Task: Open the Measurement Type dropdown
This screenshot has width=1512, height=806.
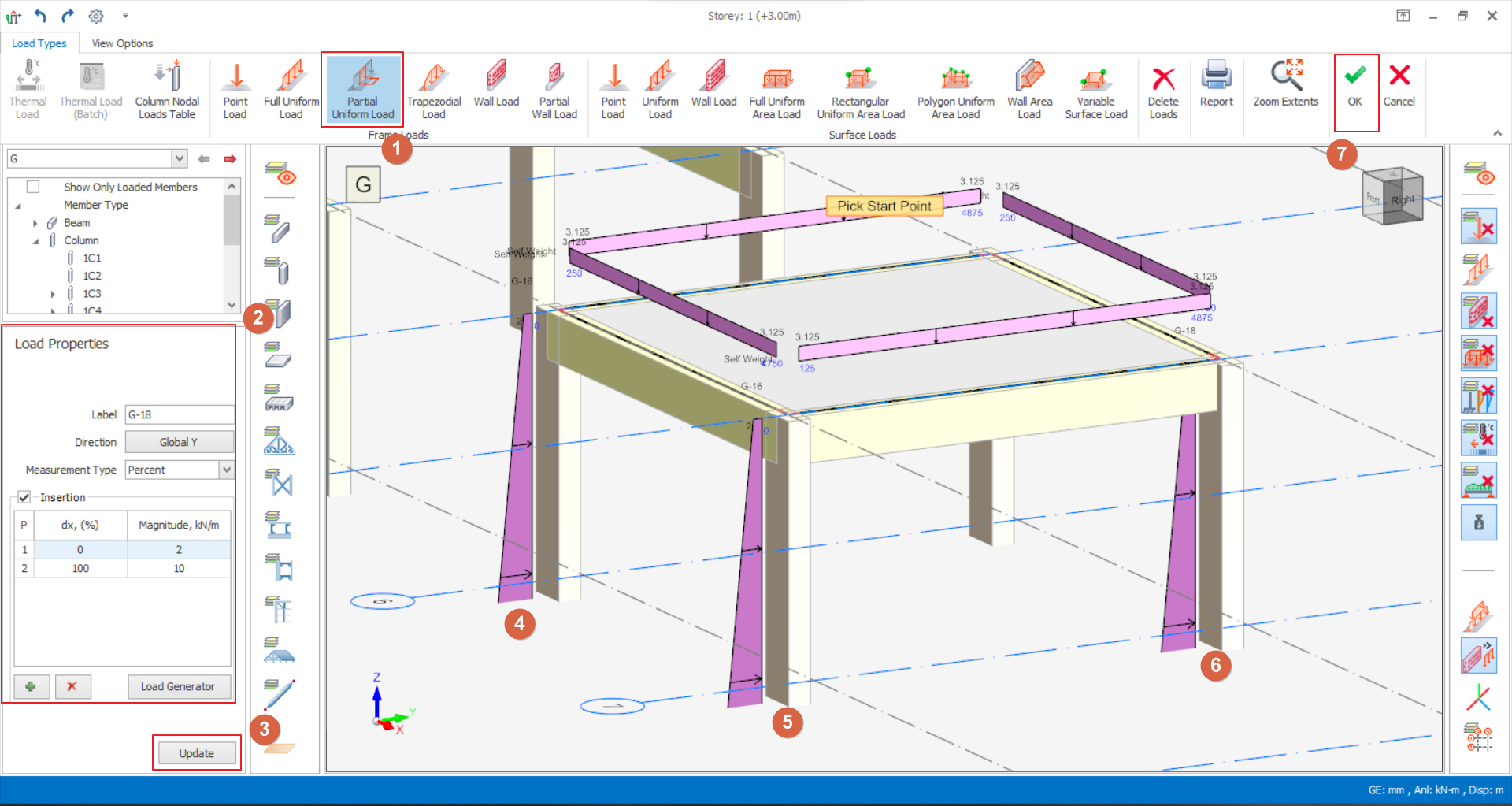Action: (226, 470)
